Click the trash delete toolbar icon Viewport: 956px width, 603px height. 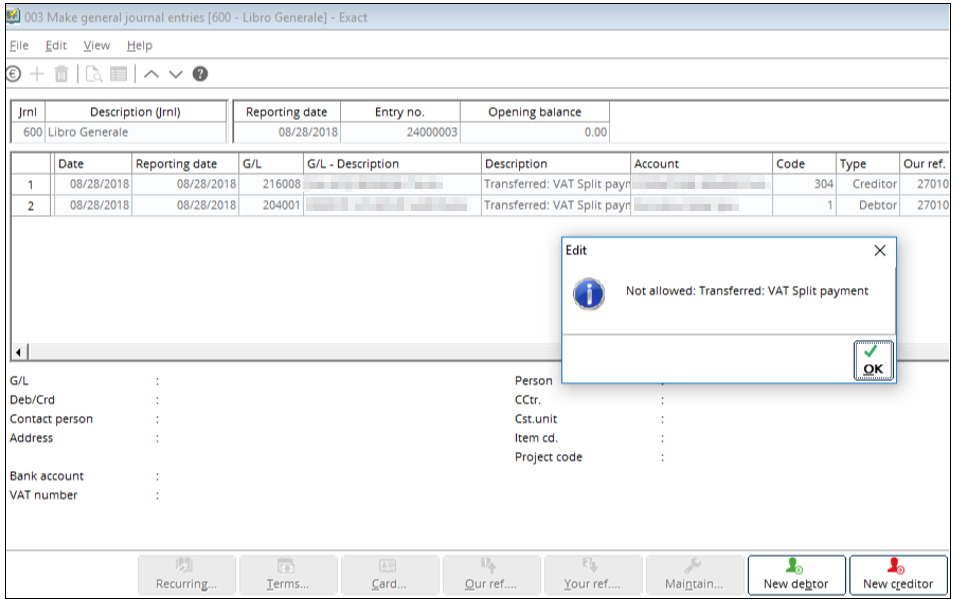click(x=62, y=74)
